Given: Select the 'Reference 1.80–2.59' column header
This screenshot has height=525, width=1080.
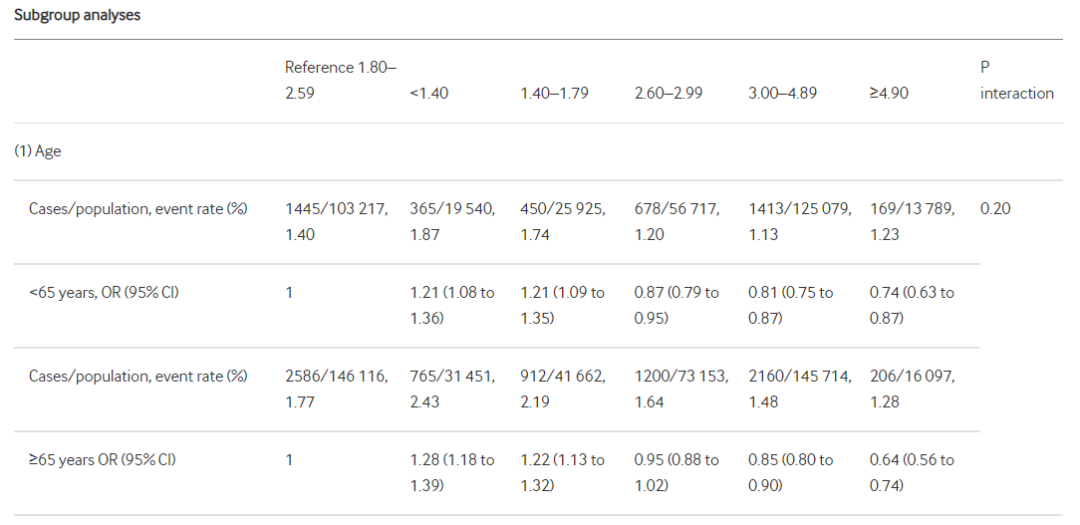Looking at the screenshot, I should pyautogui.click(x=341, y=80).
